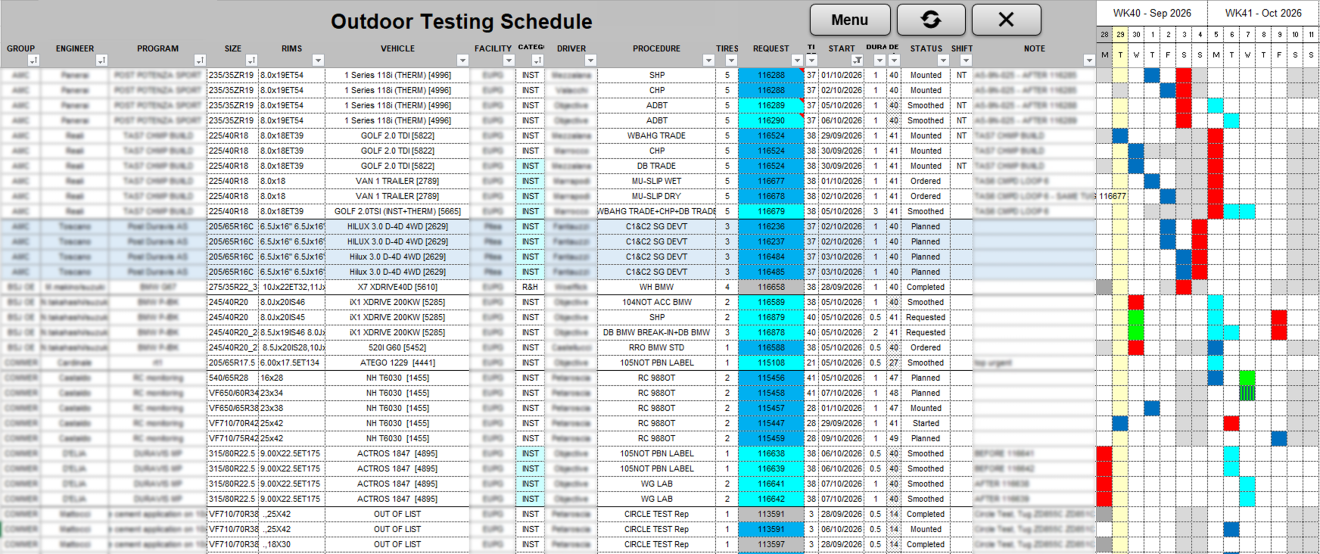Select request cell 116588
The width and height of the screenshot is (1320, 554).
pos(771,347)
